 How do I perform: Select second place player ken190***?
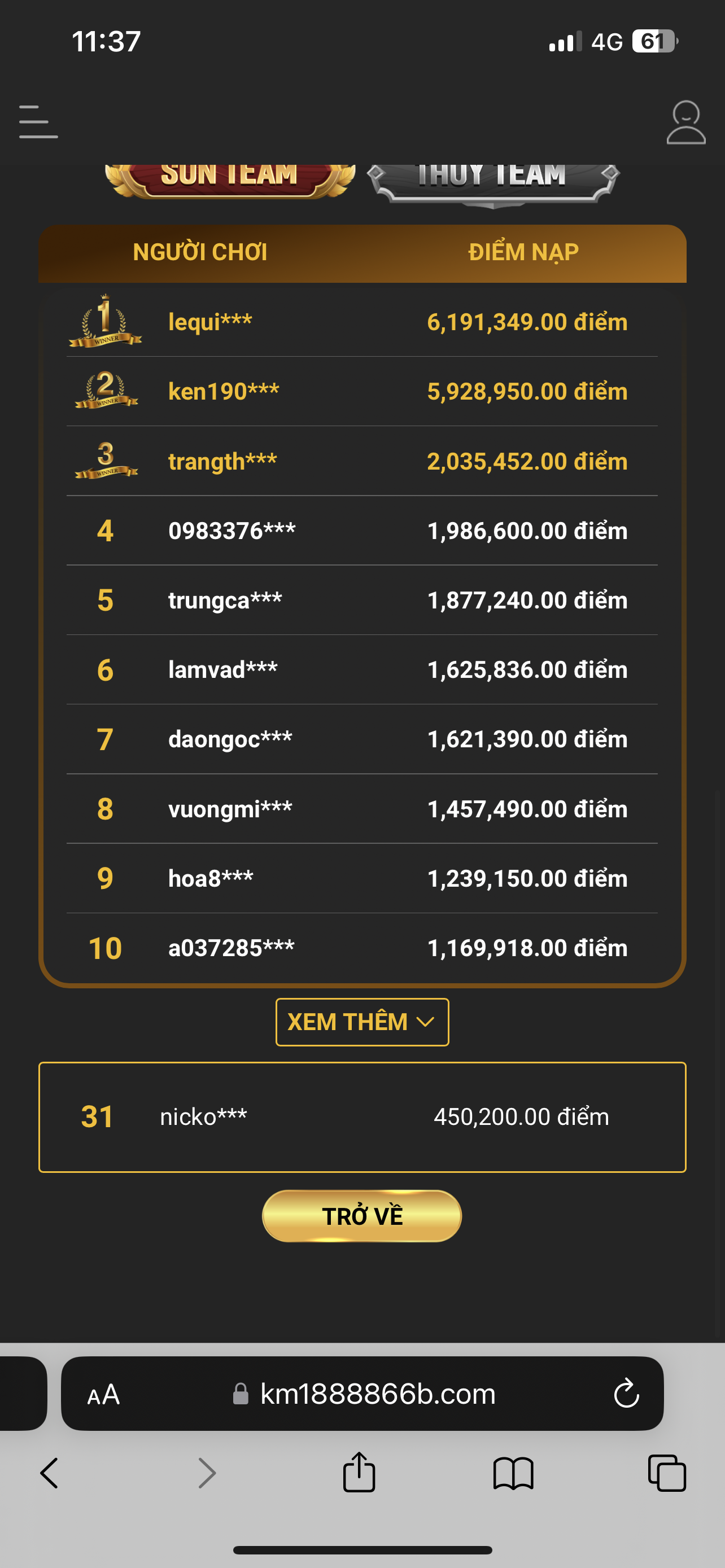tap(224, 391)
